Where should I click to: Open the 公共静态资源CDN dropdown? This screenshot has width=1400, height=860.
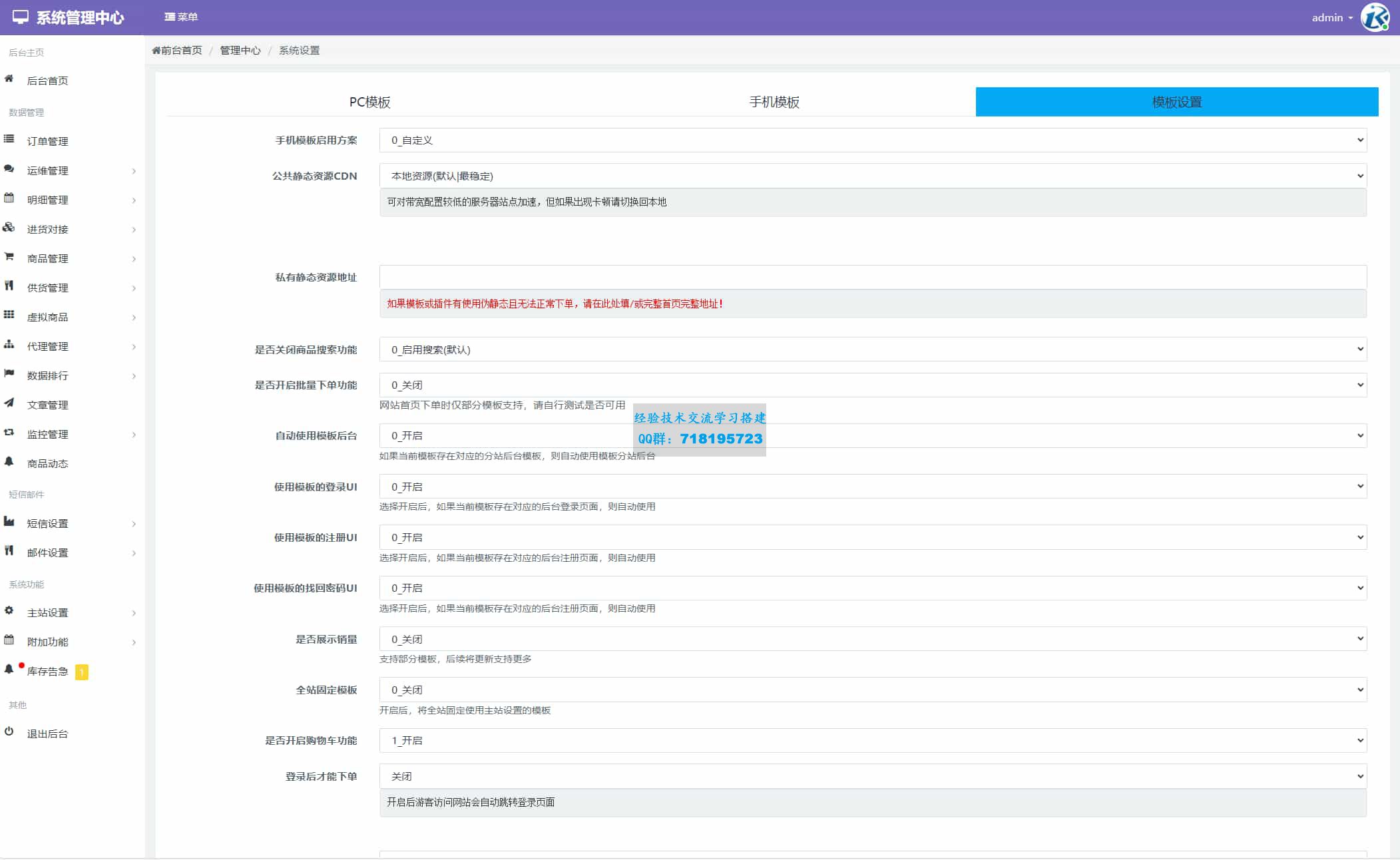click(873, 176)
